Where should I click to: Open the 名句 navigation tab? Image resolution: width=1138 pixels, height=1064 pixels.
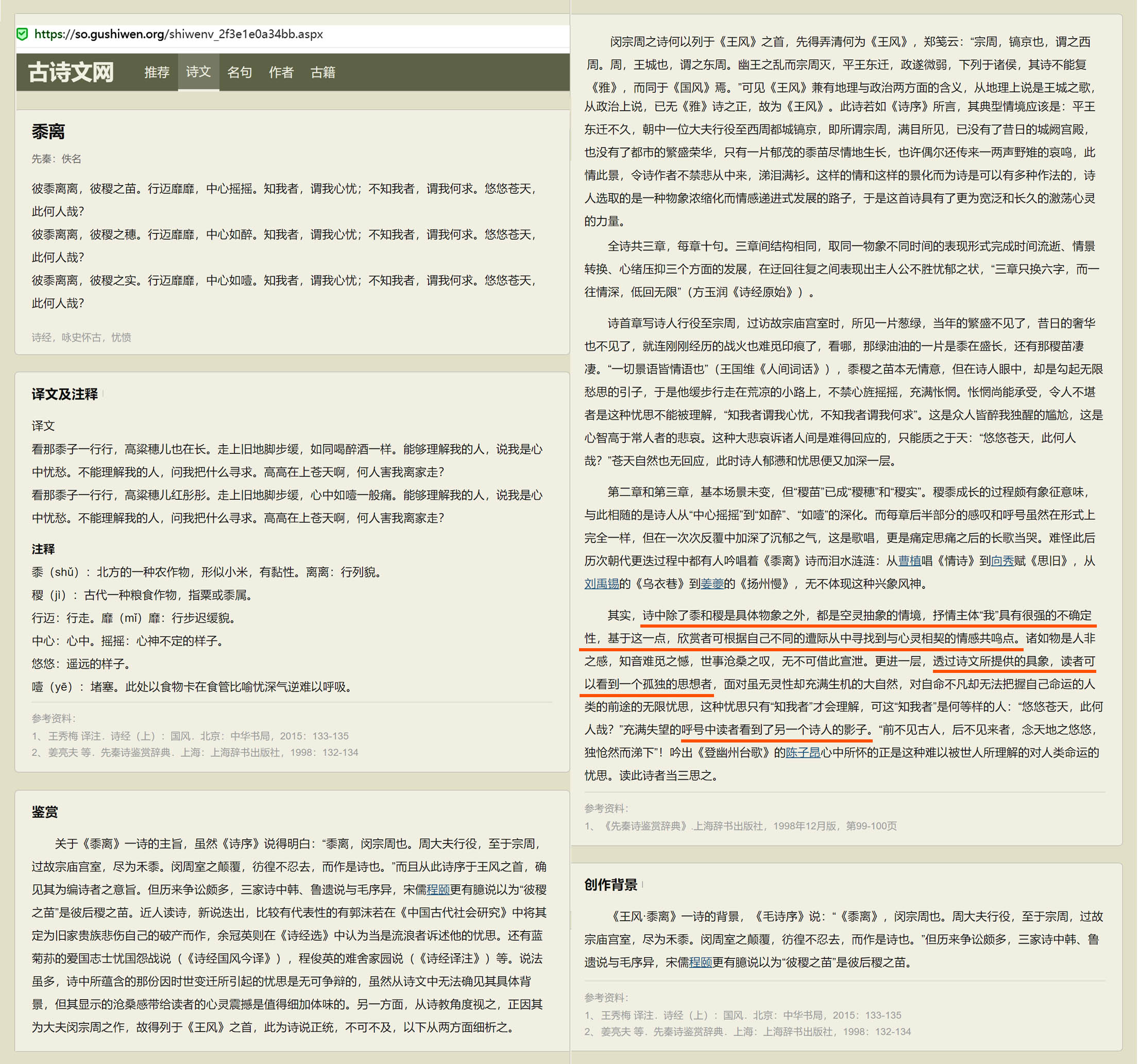pyautogui.click(x=240, y=72)
